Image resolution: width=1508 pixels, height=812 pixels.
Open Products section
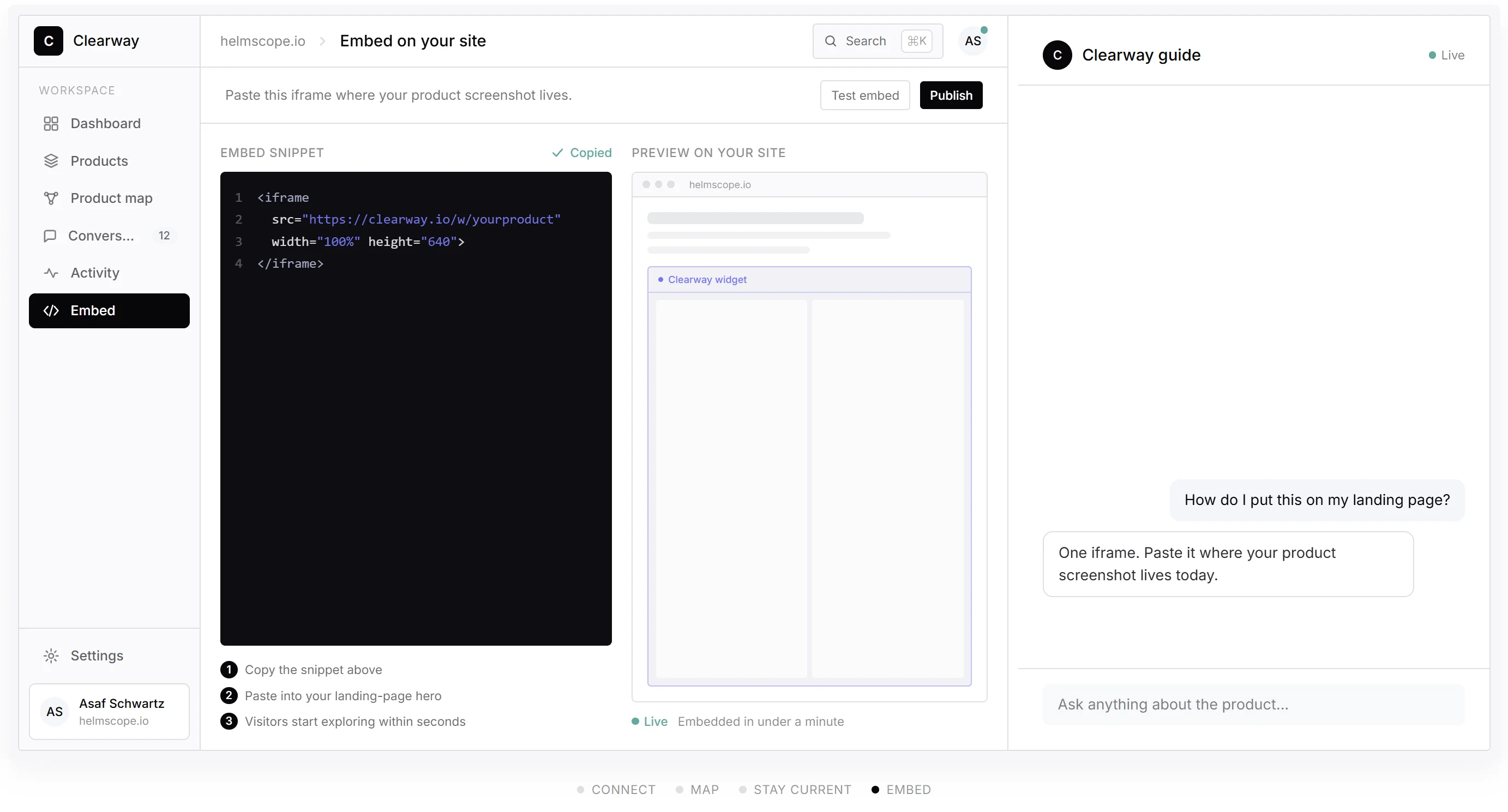pos(110,161)
